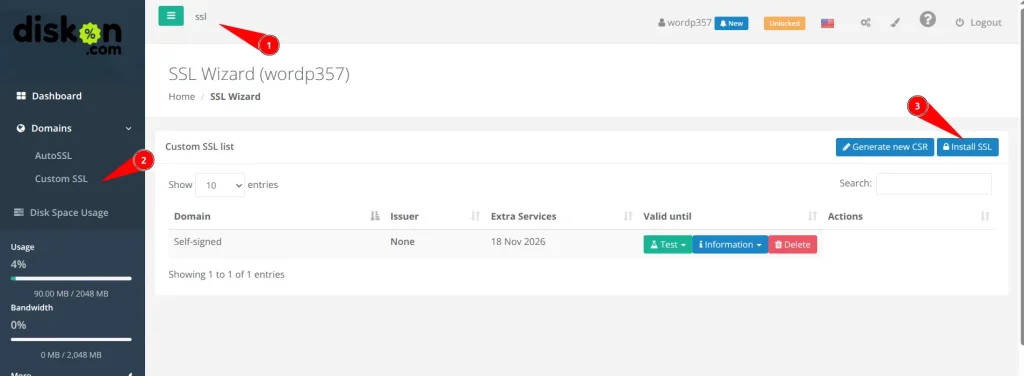Click the Unlocked status badge

784,23
